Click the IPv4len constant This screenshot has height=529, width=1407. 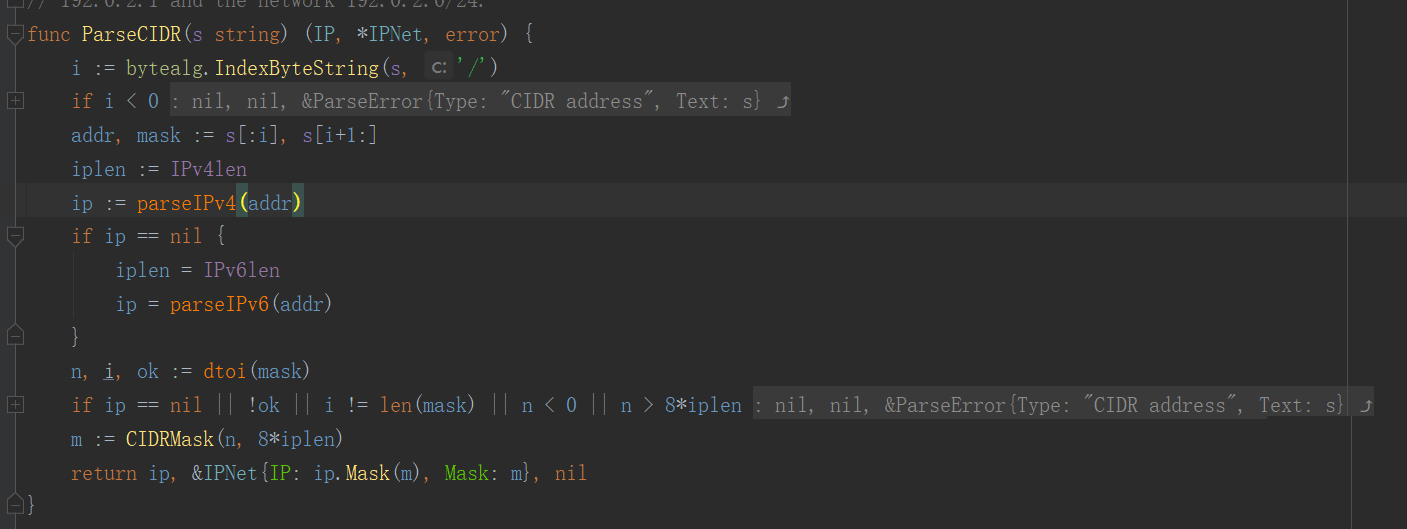(x=209, y=169)
